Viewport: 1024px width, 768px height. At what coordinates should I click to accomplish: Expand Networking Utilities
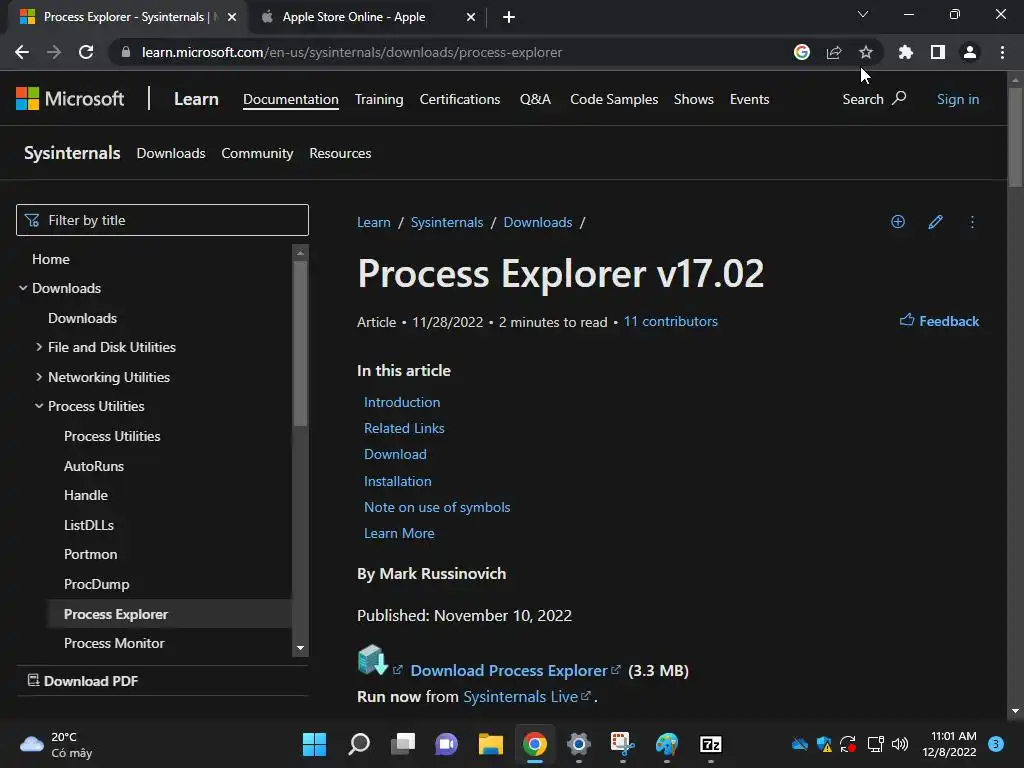pyautogui.click(x=39, y=377)
